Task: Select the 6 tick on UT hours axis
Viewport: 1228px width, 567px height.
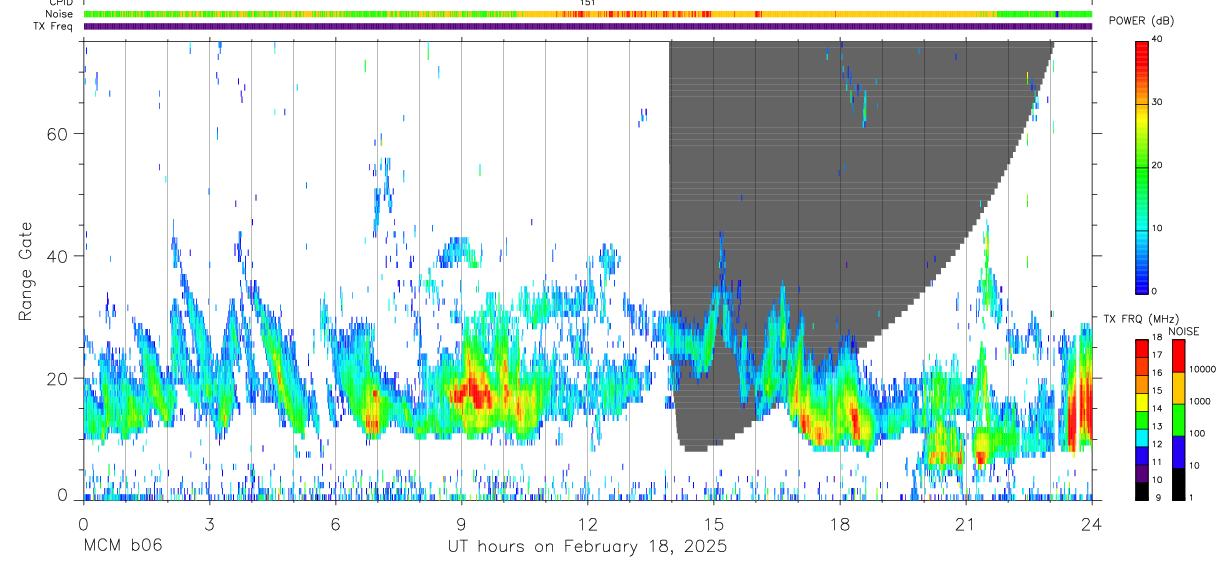Action: (x=335, y=523)
